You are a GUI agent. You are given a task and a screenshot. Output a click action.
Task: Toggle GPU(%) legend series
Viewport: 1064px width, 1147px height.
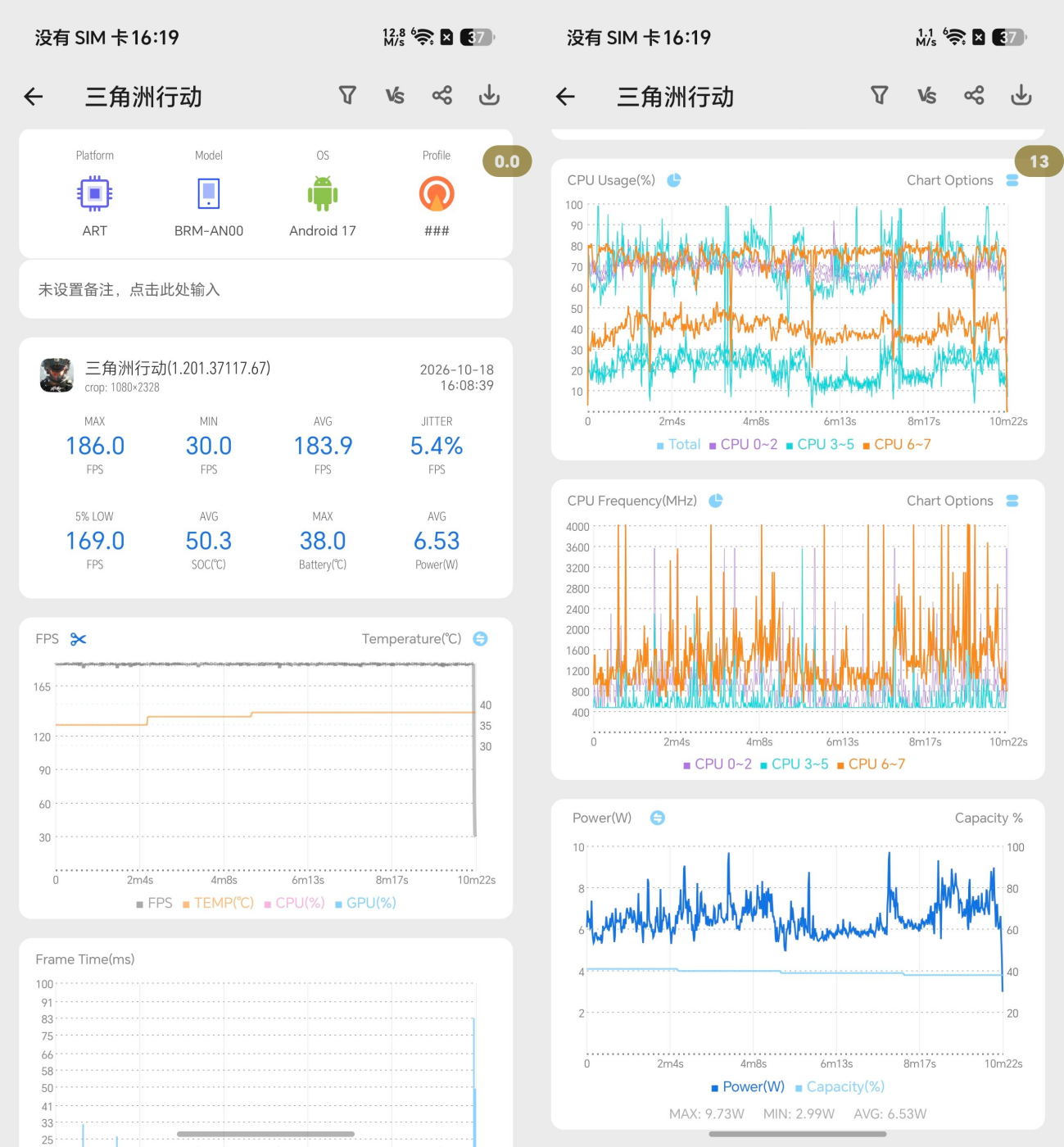click(365, 903)
